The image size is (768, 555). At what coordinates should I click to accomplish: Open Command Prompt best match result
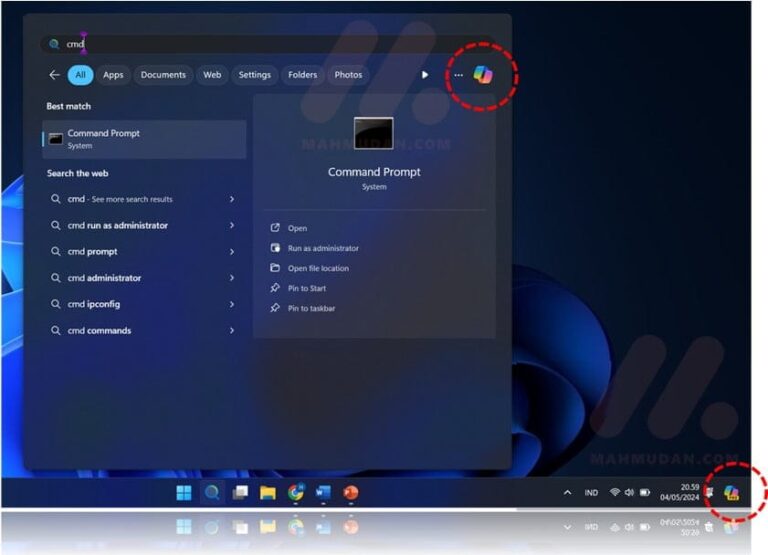pyautogui.click(x=144, y=139)
